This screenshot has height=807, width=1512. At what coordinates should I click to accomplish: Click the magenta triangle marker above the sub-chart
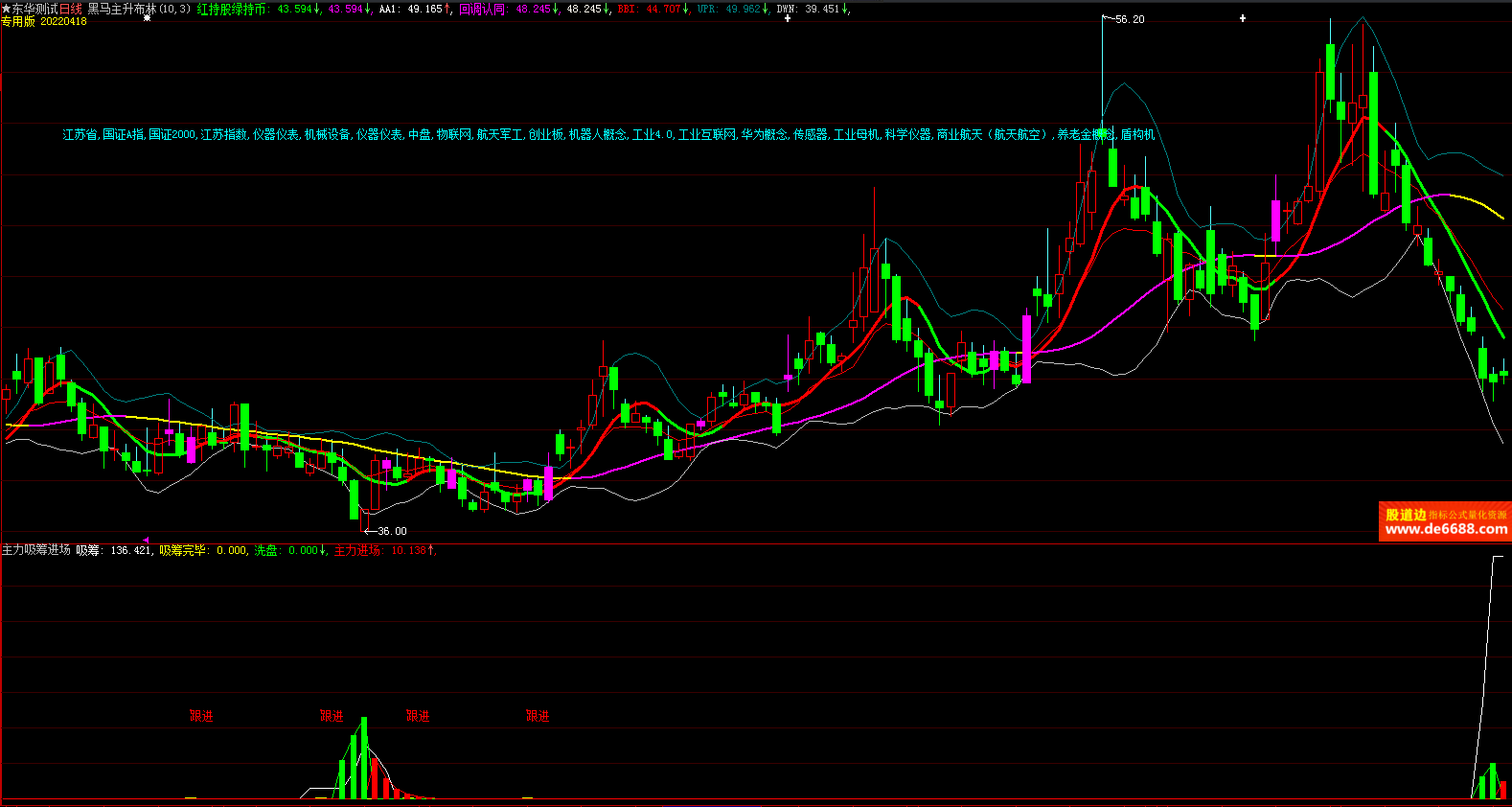[x=147, y=541]
